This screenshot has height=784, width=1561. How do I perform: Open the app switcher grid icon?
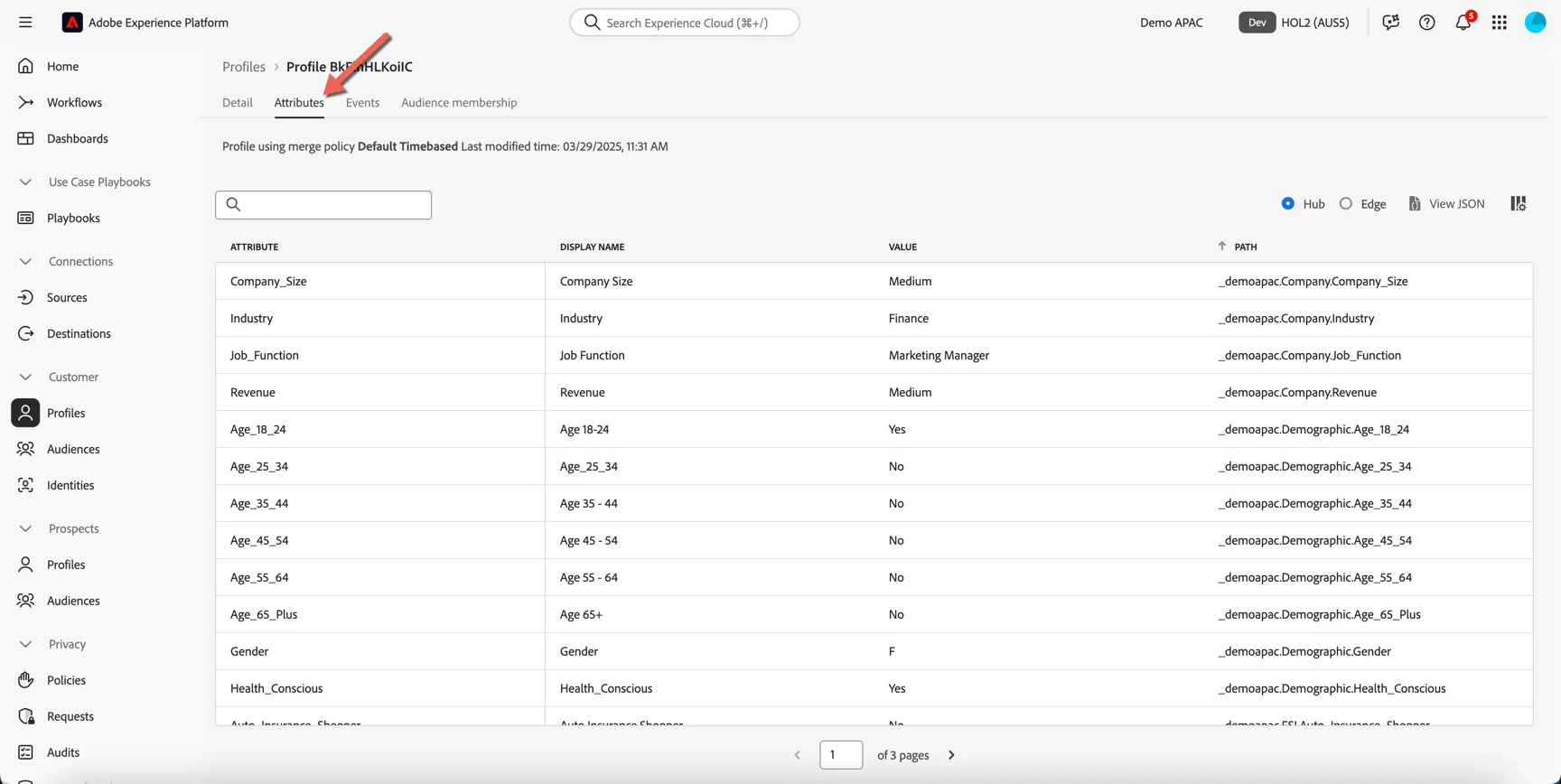1499,23
